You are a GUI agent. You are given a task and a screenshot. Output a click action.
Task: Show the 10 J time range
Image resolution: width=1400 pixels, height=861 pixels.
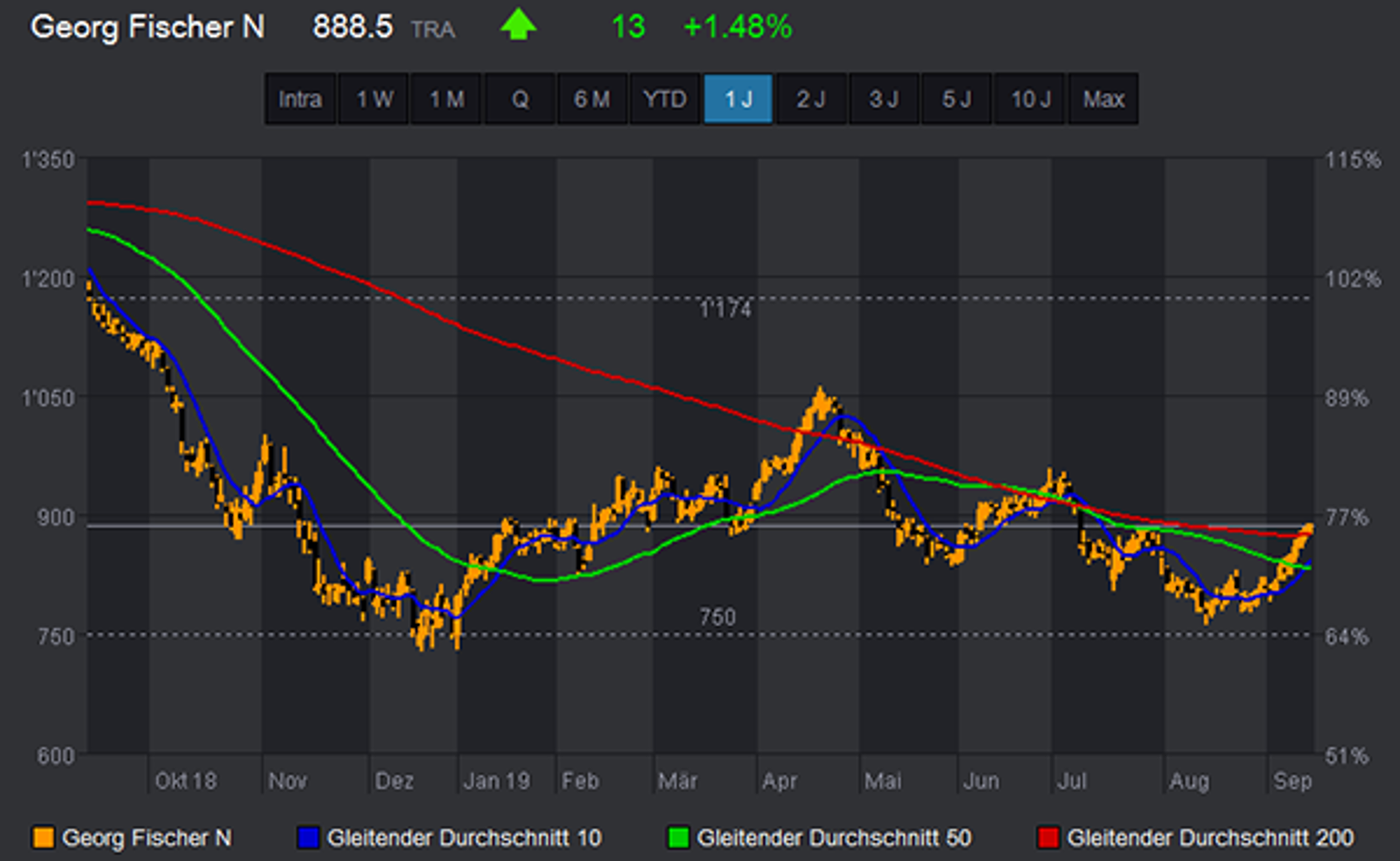pos(1030,99)
